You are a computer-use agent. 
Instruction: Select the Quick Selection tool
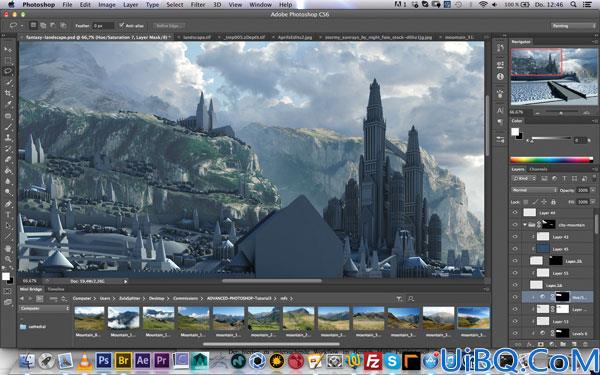(x=8, y=82)
